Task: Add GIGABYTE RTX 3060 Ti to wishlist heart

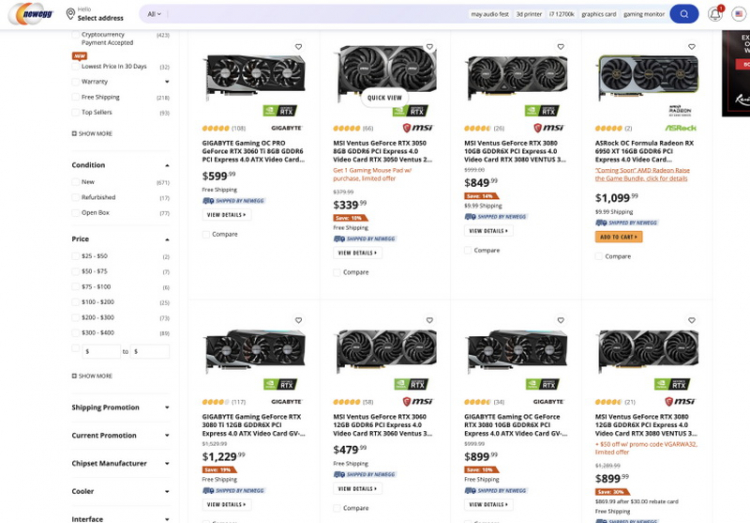Action: point(298,47)
